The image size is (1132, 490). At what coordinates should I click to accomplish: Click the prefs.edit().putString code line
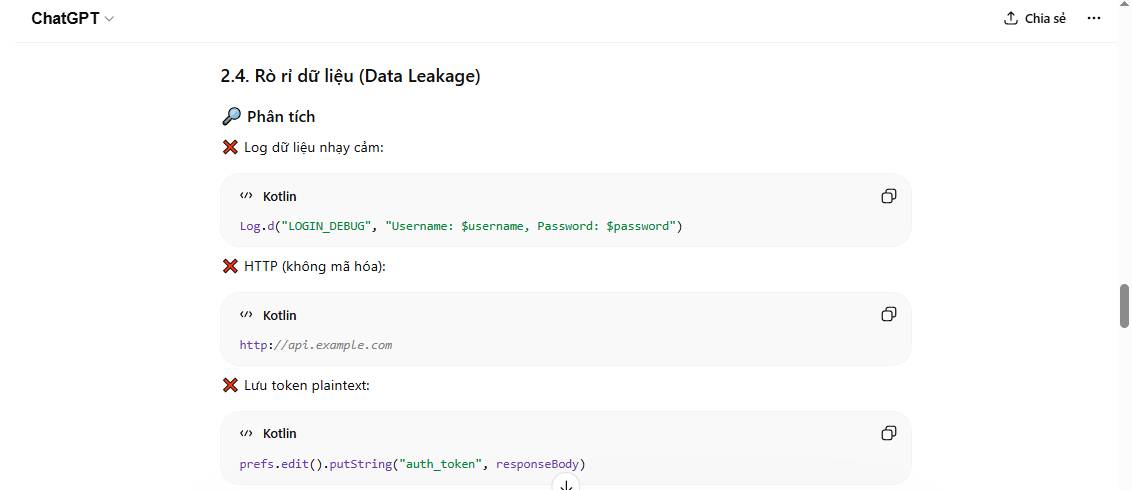(x=412, y=464)
